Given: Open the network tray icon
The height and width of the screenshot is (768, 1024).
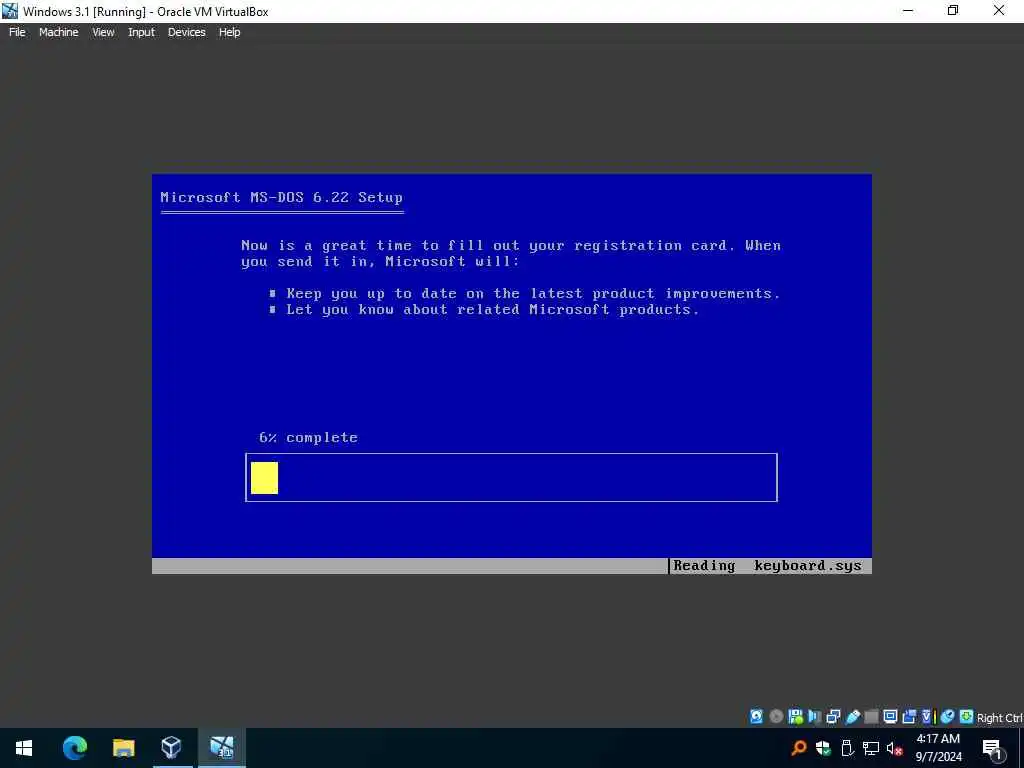Looking at the screenshot, I should (871, 748).
